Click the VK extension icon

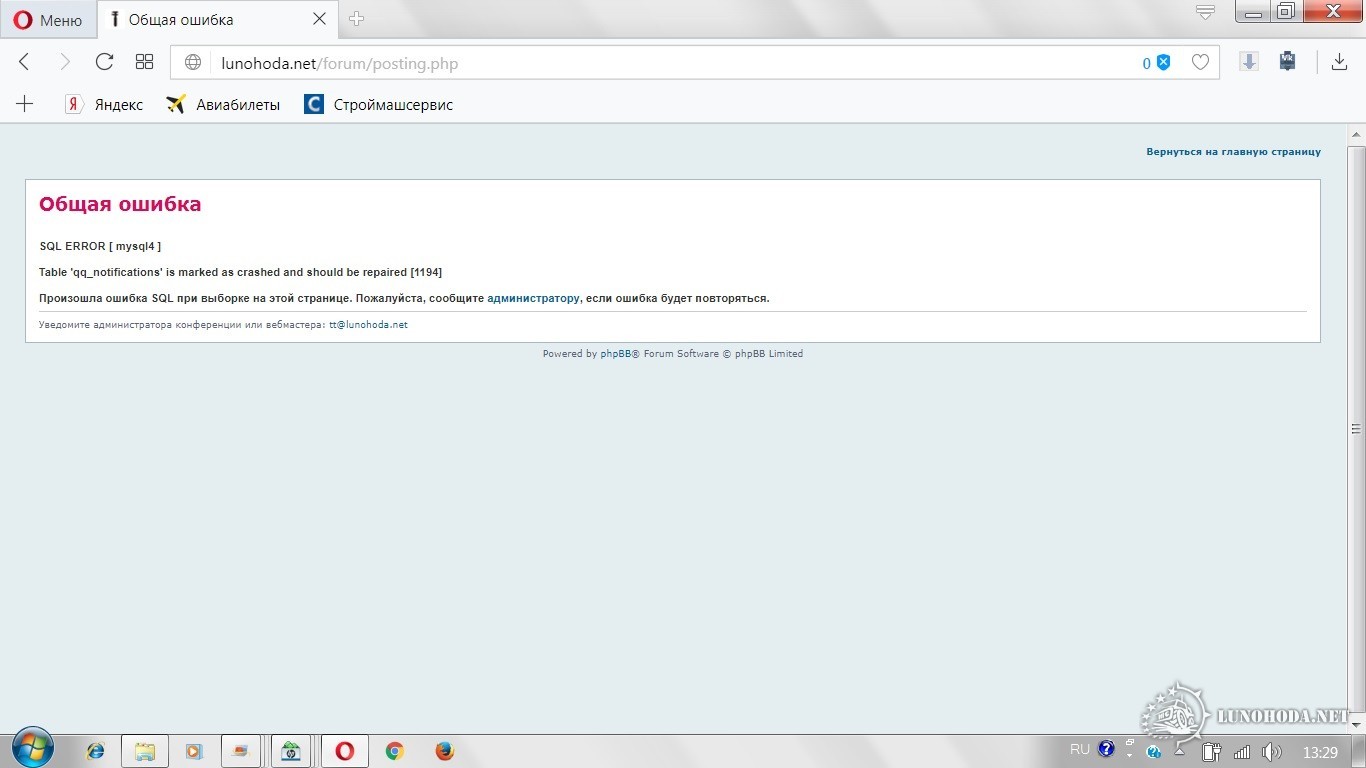point(1288,62)
